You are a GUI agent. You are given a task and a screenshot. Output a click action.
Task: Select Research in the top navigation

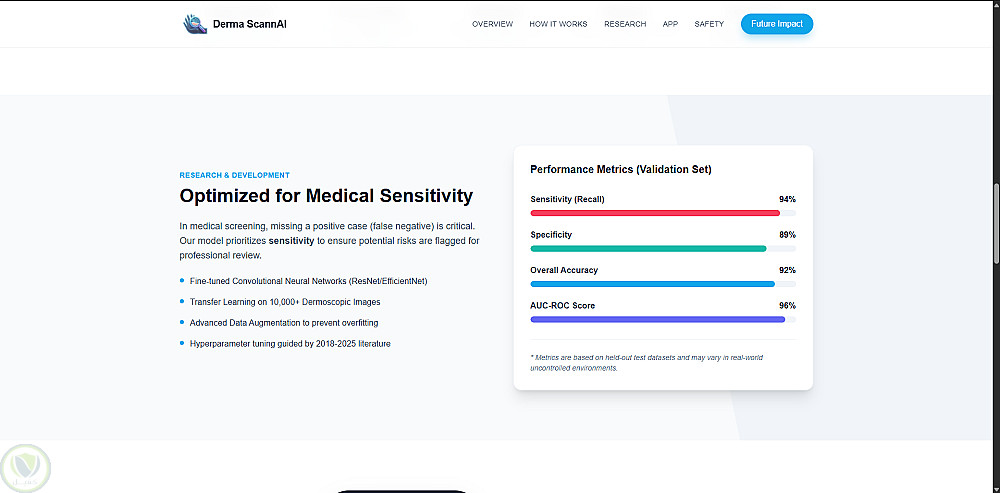click(625, 24)
